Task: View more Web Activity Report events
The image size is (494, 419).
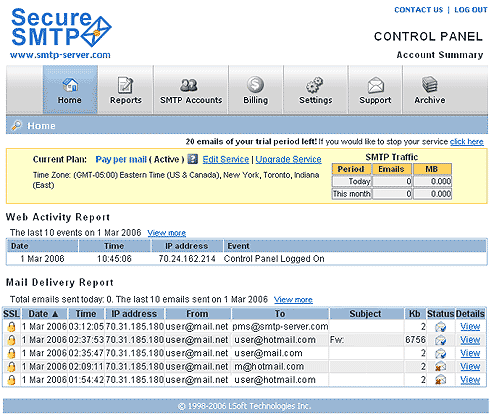Action: click(x=167, y=233)
